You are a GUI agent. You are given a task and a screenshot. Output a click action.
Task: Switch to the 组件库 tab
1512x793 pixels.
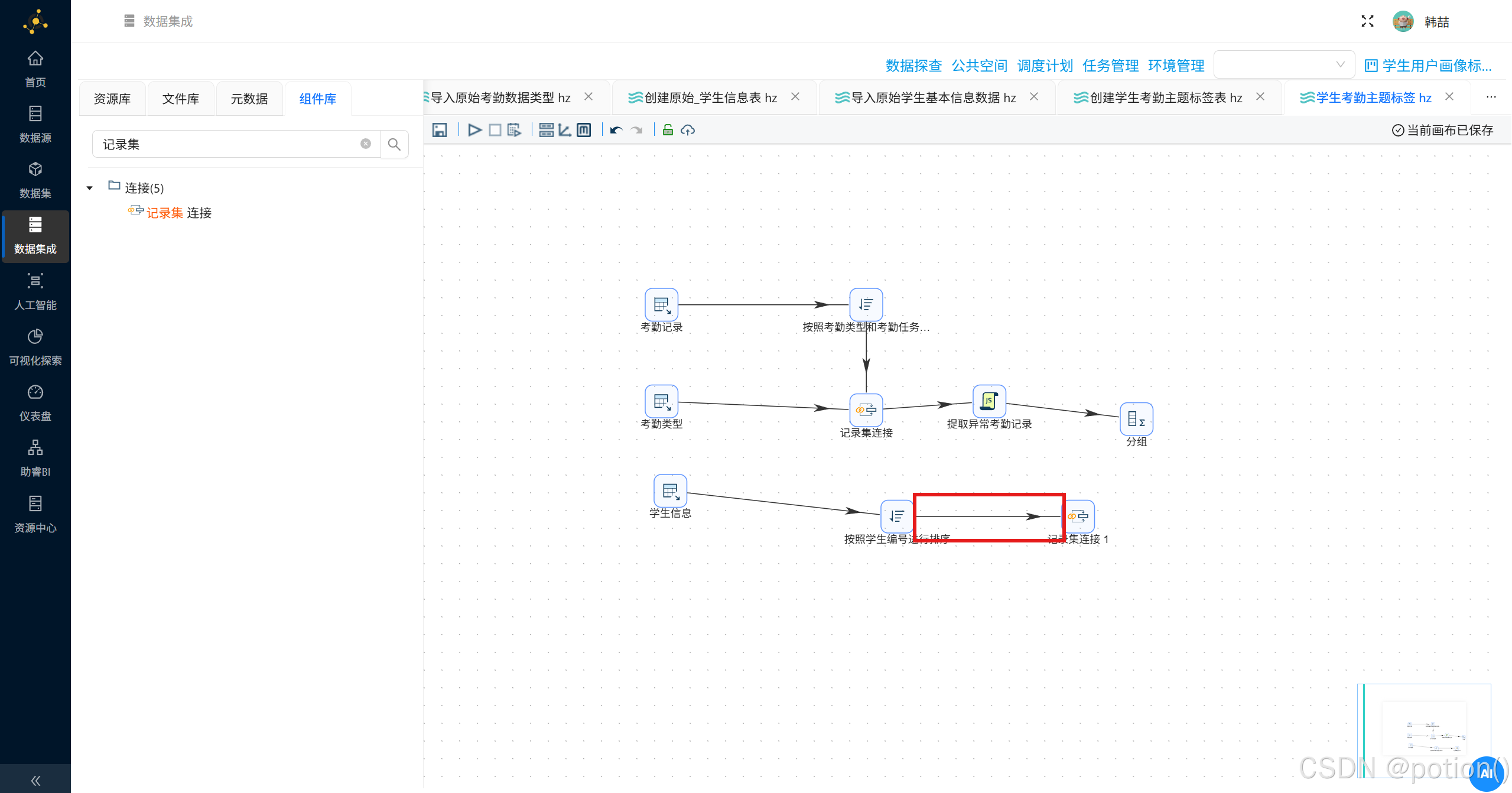(x=318, y=99)
